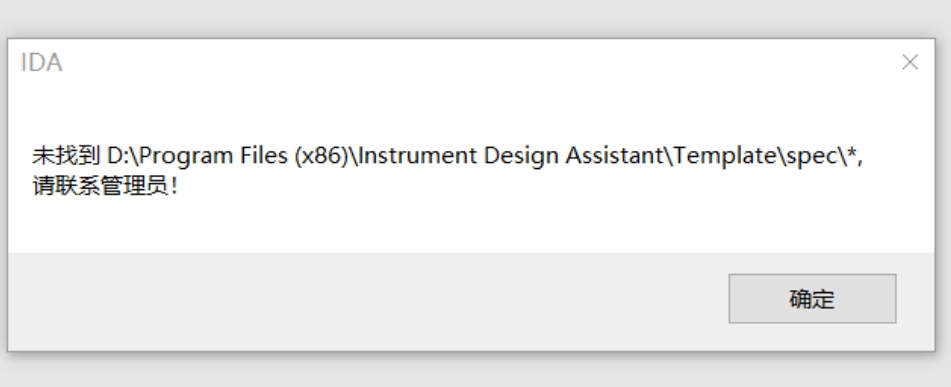Click the word Design in the path
The width and height of the screenshot is (951, 387).
pos(522,156)
